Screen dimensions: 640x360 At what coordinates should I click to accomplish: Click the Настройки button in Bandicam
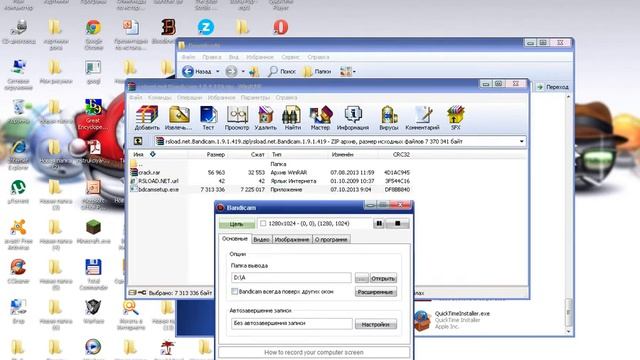[376, 324]
